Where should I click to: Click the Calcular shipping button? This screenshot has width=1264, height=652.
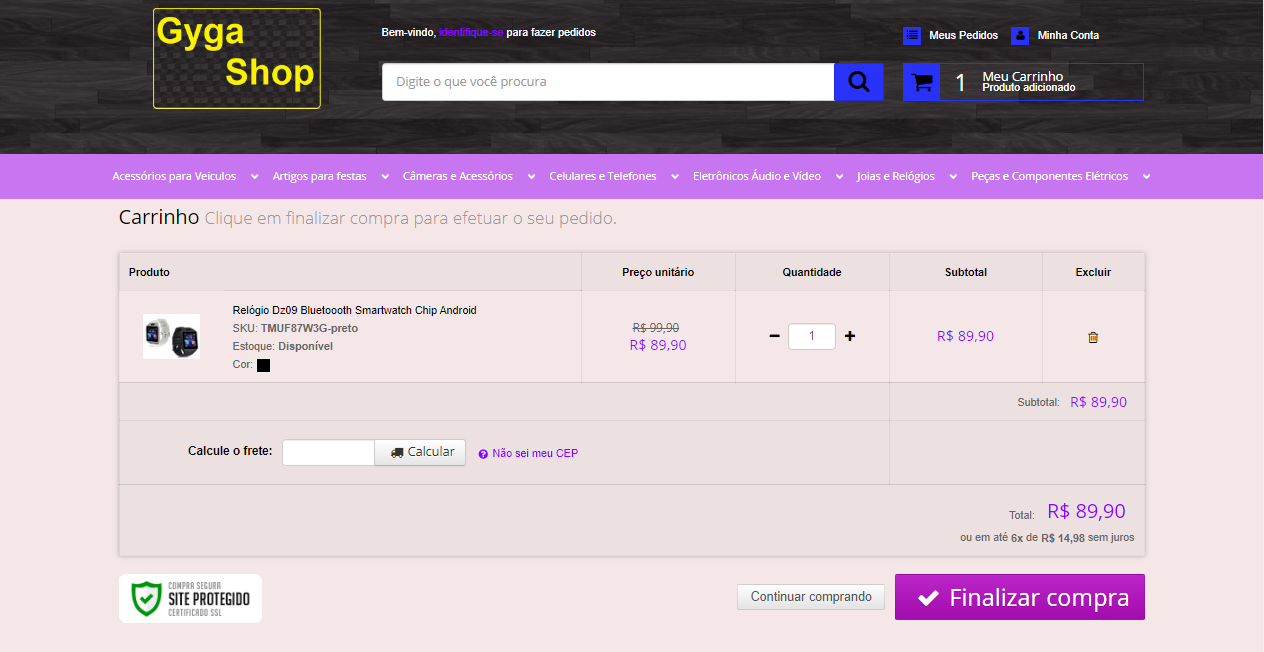pos(421,452)
